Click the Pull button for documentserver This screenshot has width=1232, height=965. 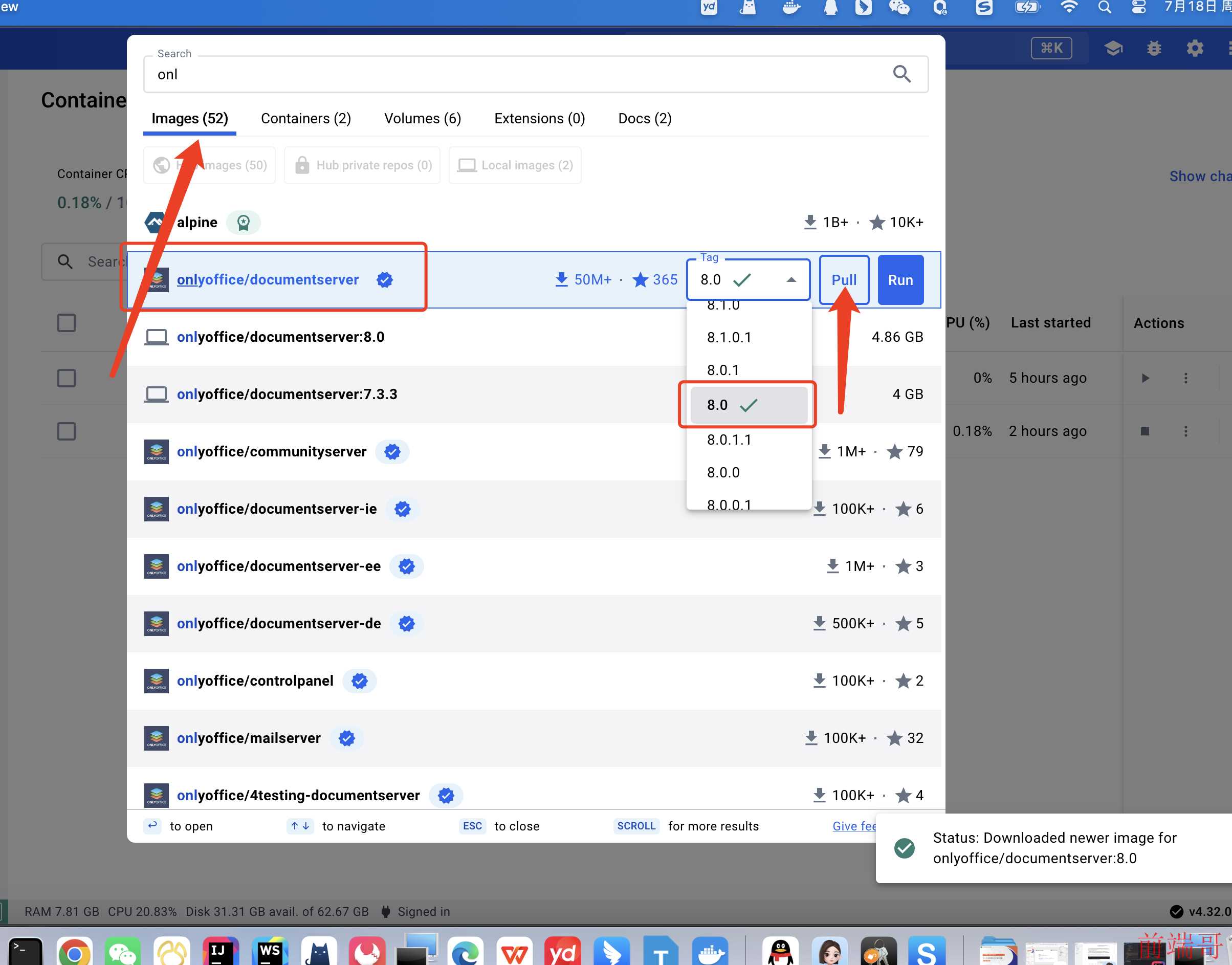pos(844,279)
